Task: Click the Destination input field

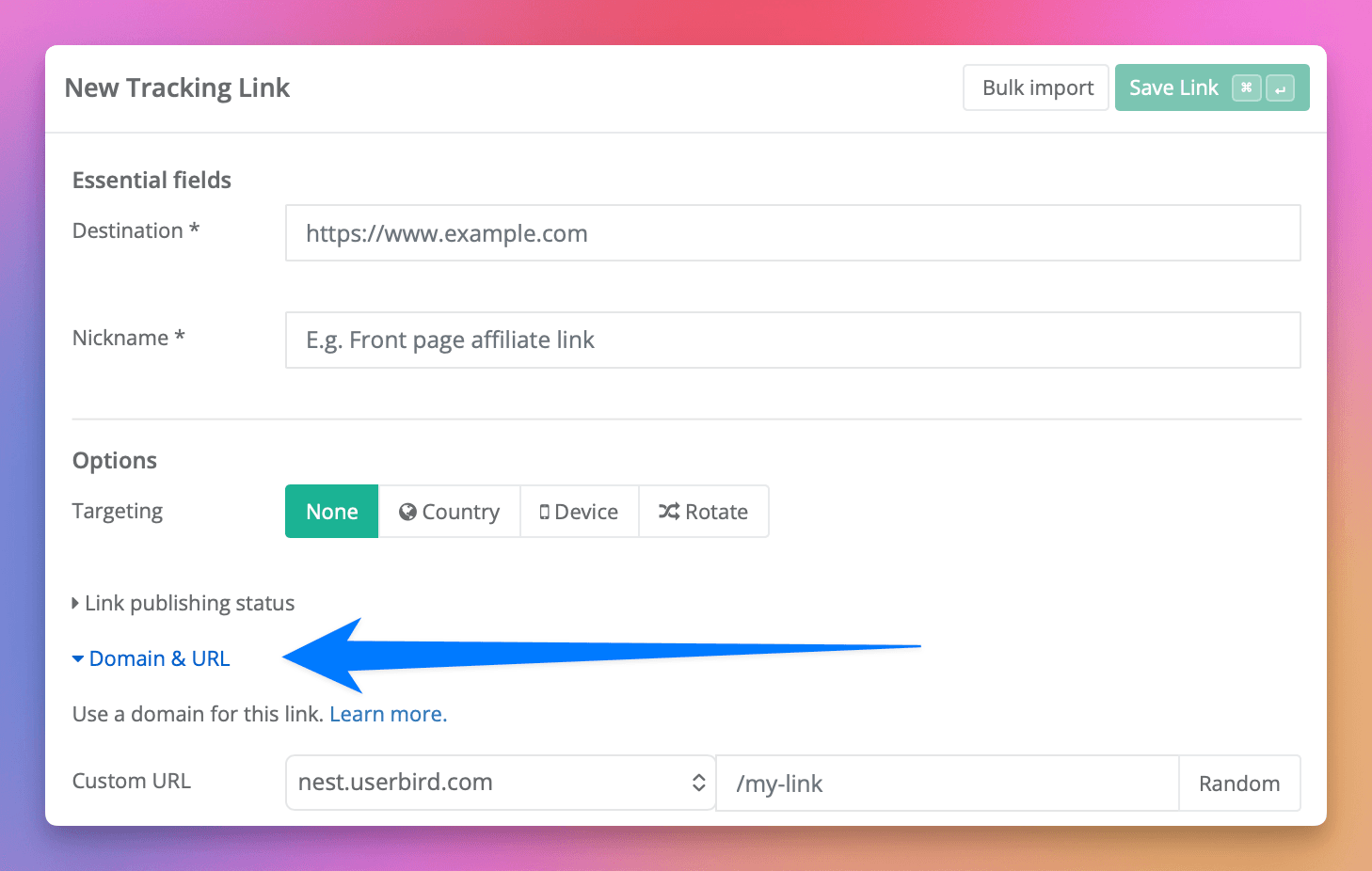Action: coord(791,232)
